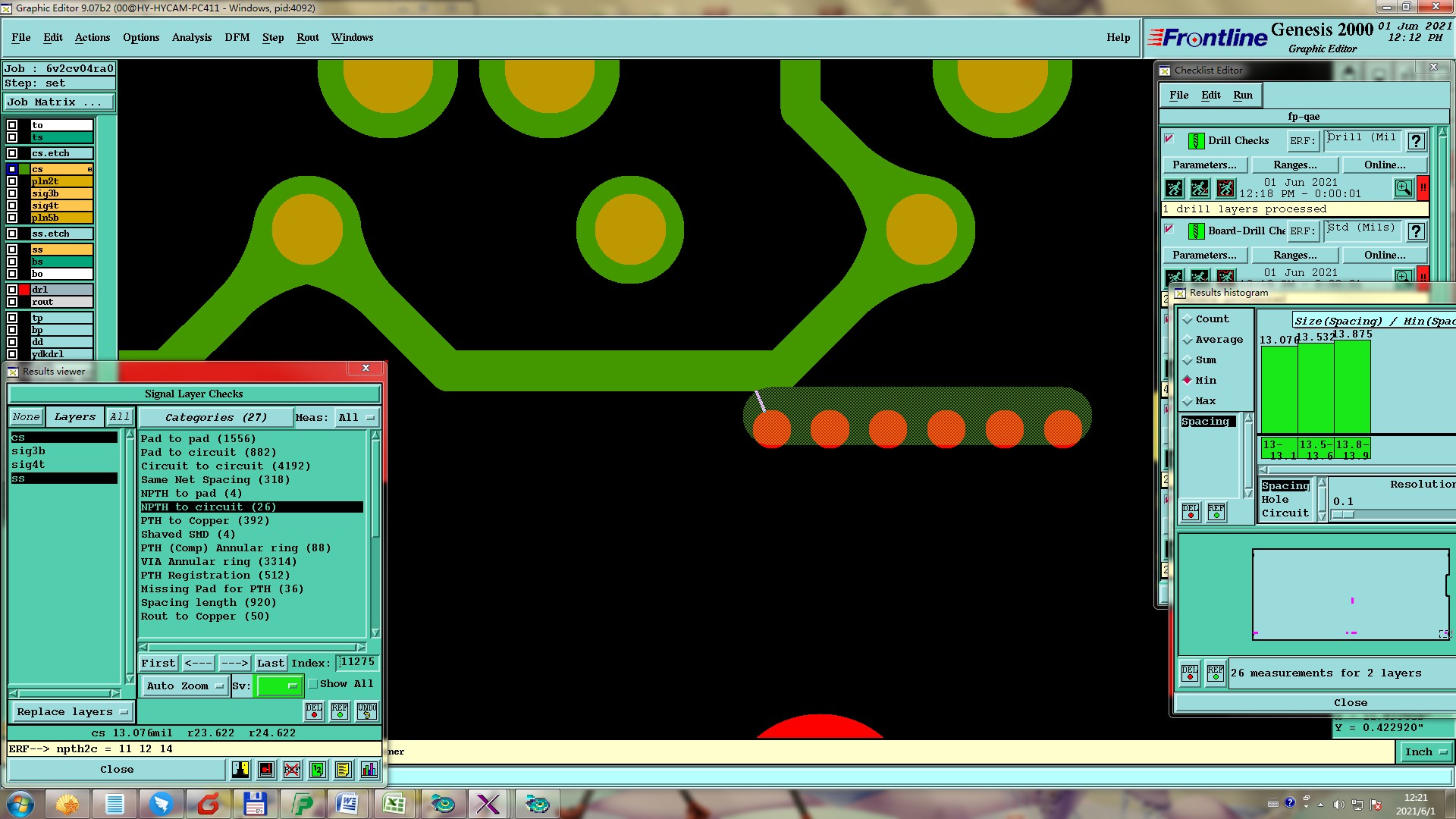Click Parameters button for Drill Checks
1456x819 pixels.
click(1203, 165)
